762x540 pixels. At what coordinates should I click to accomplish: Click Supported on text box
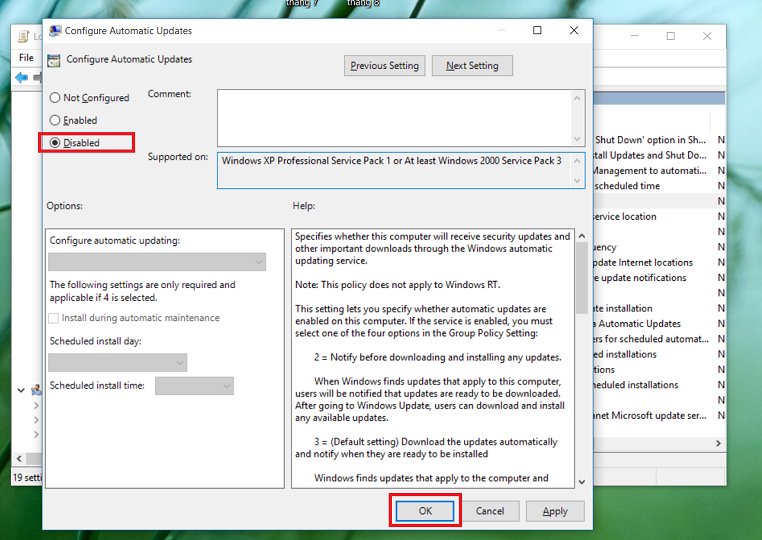point(394,170)
